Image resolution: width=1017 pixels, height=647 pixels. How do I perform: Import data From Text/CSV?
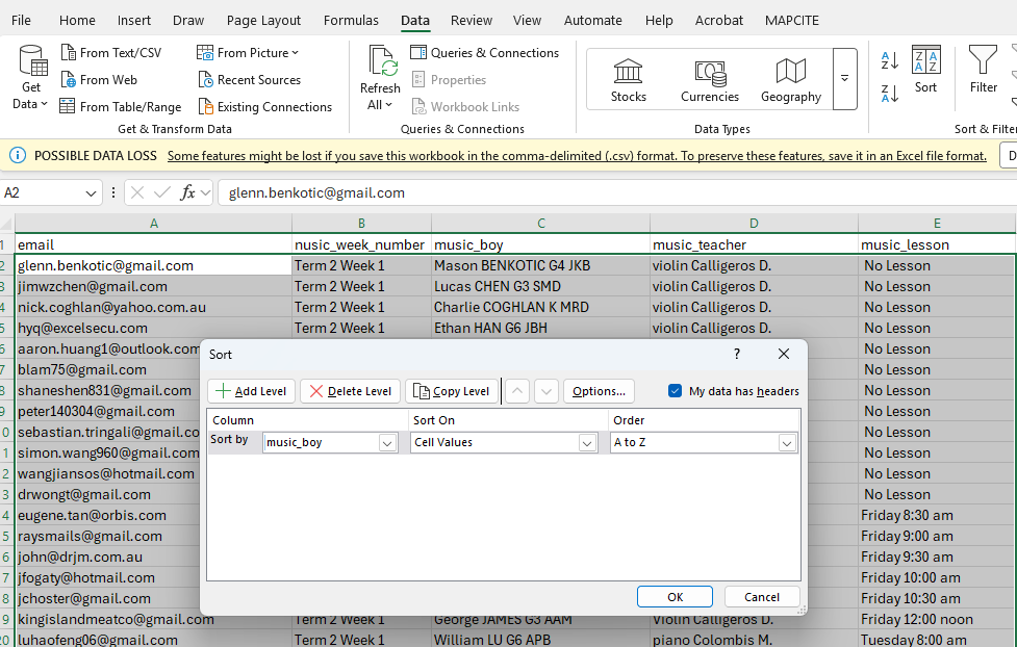point(111,53)
